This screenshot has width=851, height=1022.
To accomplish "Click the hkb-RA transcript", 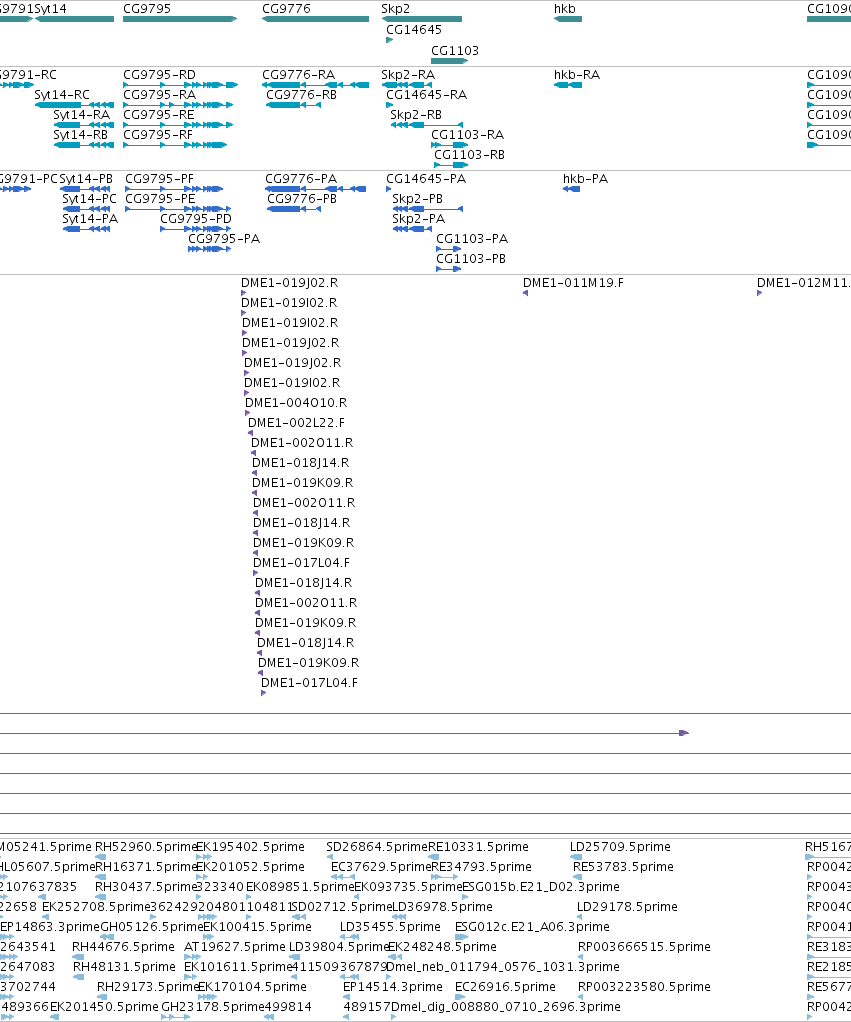I will click(568, 85).
